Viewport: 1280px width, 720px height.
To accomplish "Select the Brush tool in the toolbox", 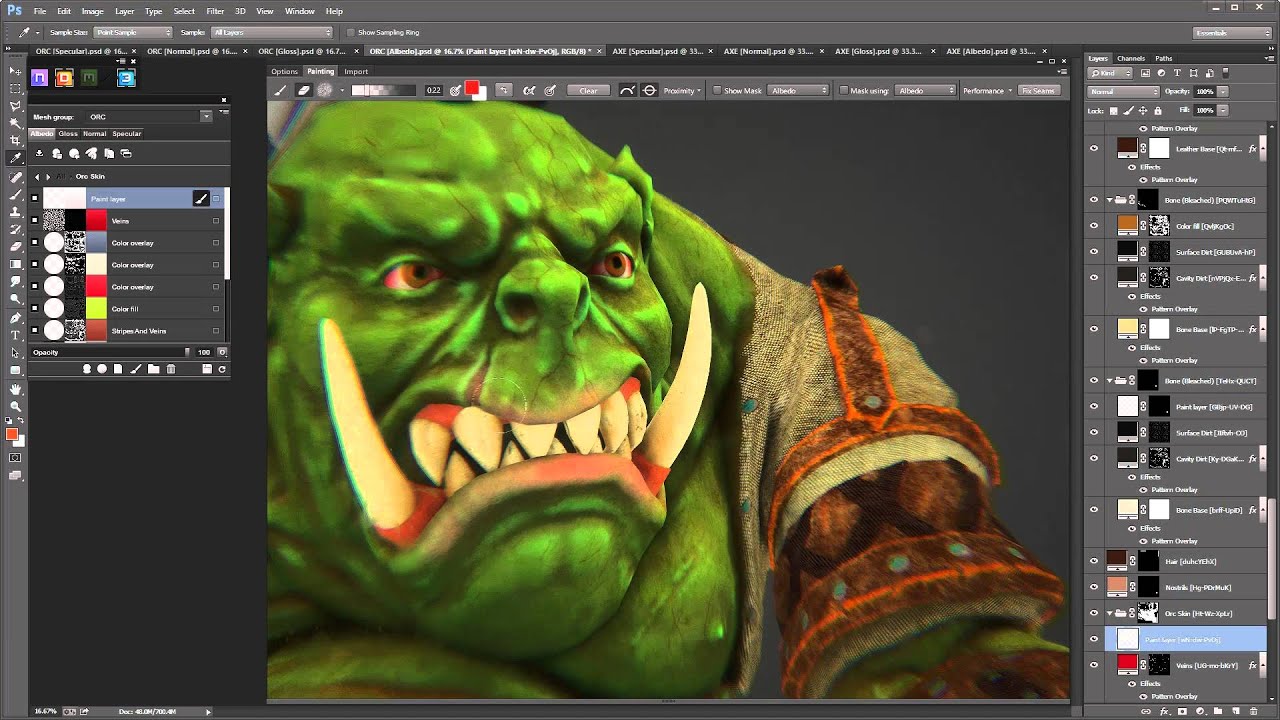I will coord(16,194).
